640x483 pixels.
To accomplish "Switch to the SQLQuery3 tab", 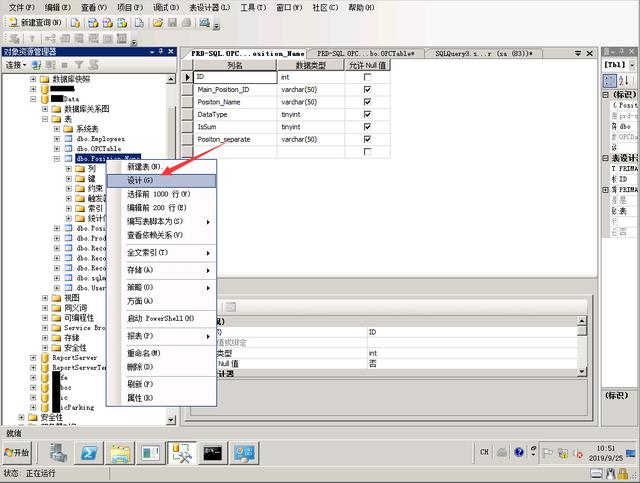I will [x=483, y=53].
